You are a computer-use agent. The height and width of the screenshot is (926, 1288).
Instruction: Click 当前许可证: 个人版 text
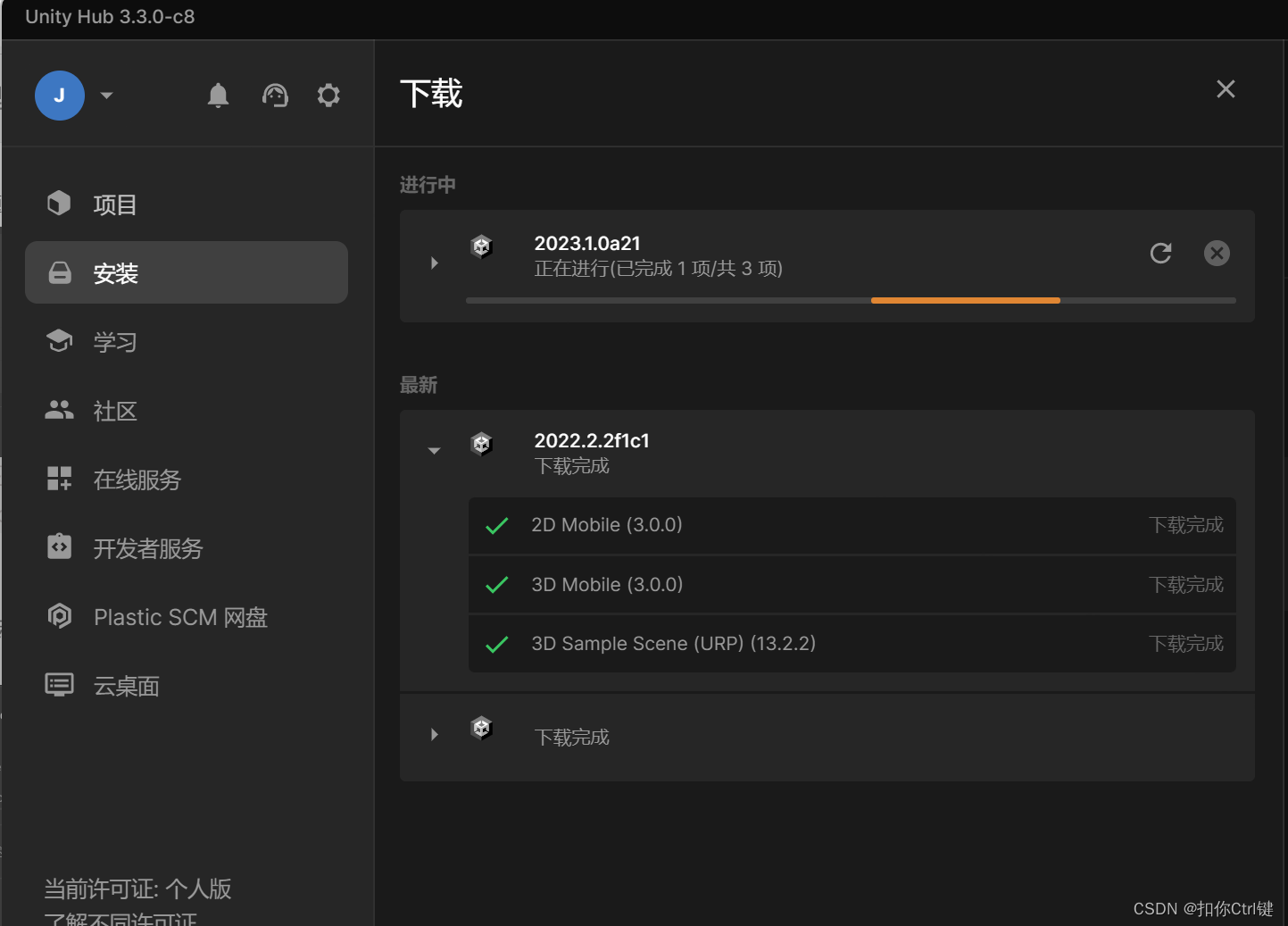[137, 888]
